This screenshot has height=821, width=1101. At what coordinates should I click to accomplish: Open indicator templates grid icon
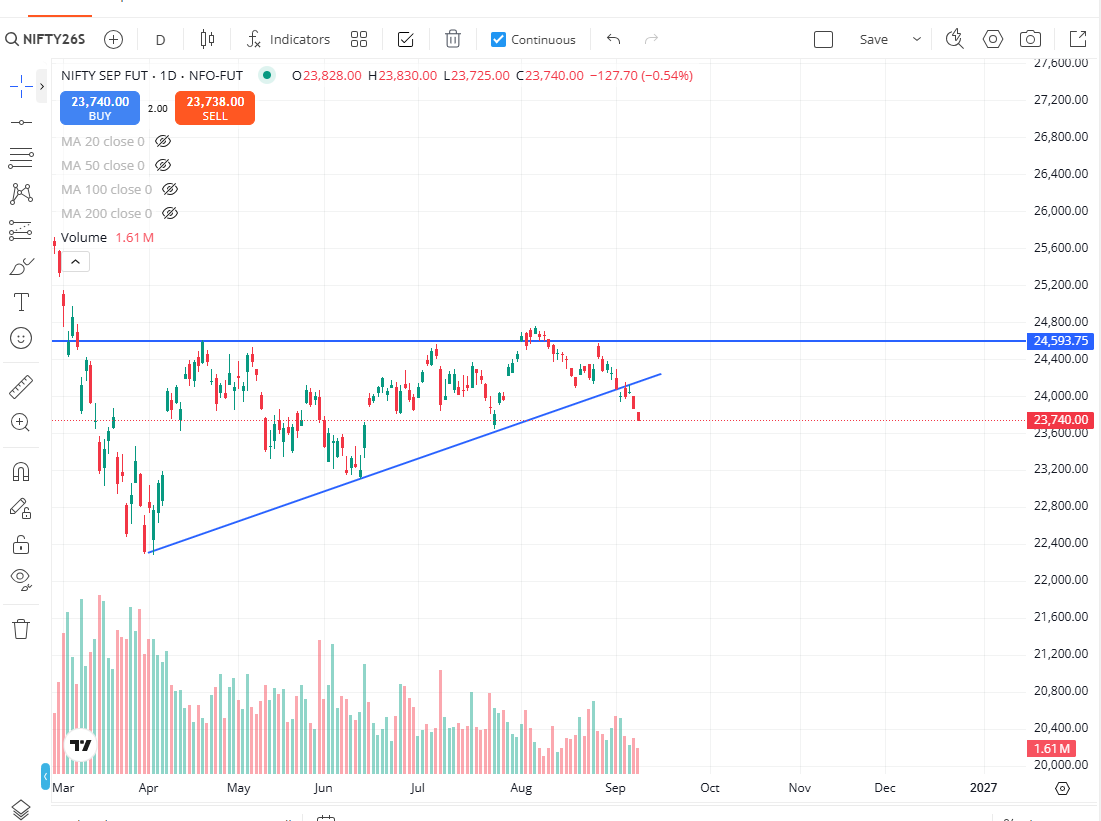tap(359, 39)
